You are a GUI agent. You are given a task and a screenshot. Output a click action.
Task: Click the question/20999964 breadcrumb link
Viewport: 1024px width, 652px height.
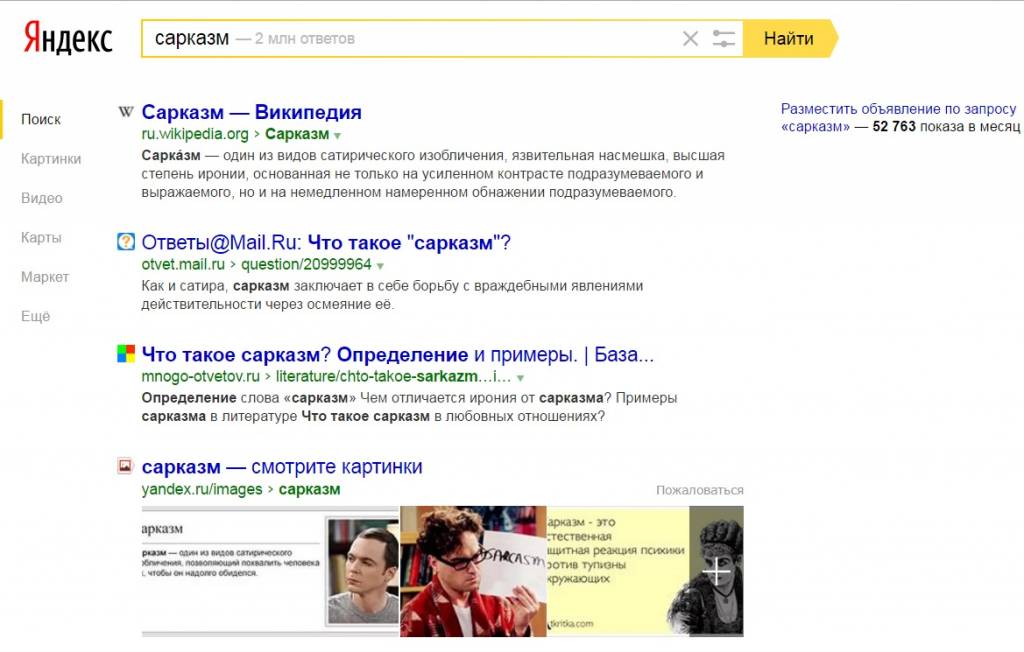pos(306,265)
